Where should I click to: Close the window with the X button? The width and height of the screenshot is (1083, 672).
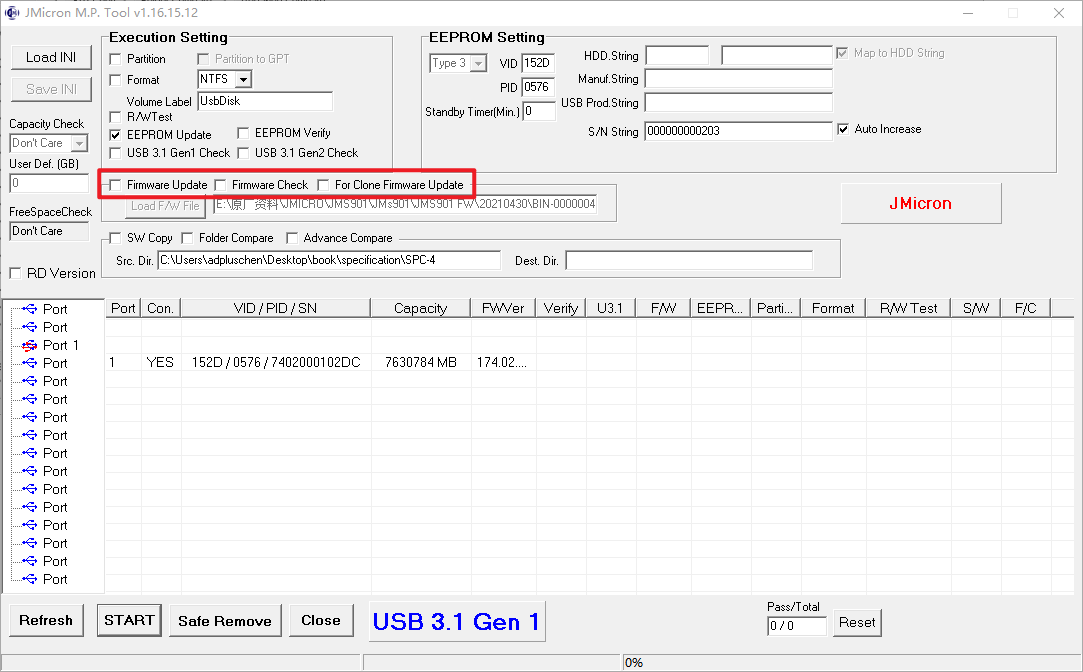click(x=1059, y=13)
